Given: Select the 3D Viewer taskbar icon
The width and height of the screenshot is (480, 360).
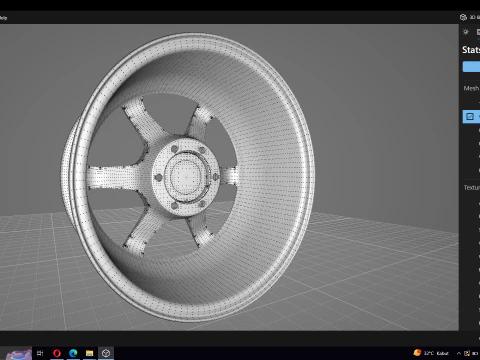Looking at the screenshot, I should pos(106,353).
